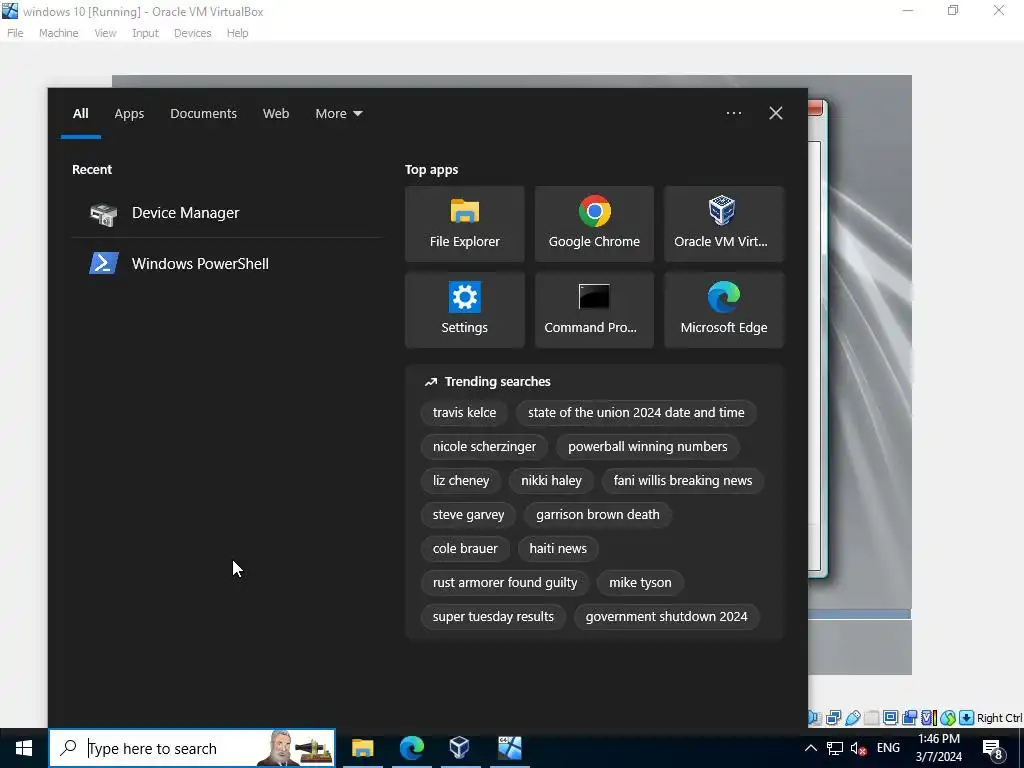Switch to the Apps search tab
The height and width of the screenshot is (768, 1024).
[x=129, y=114]
